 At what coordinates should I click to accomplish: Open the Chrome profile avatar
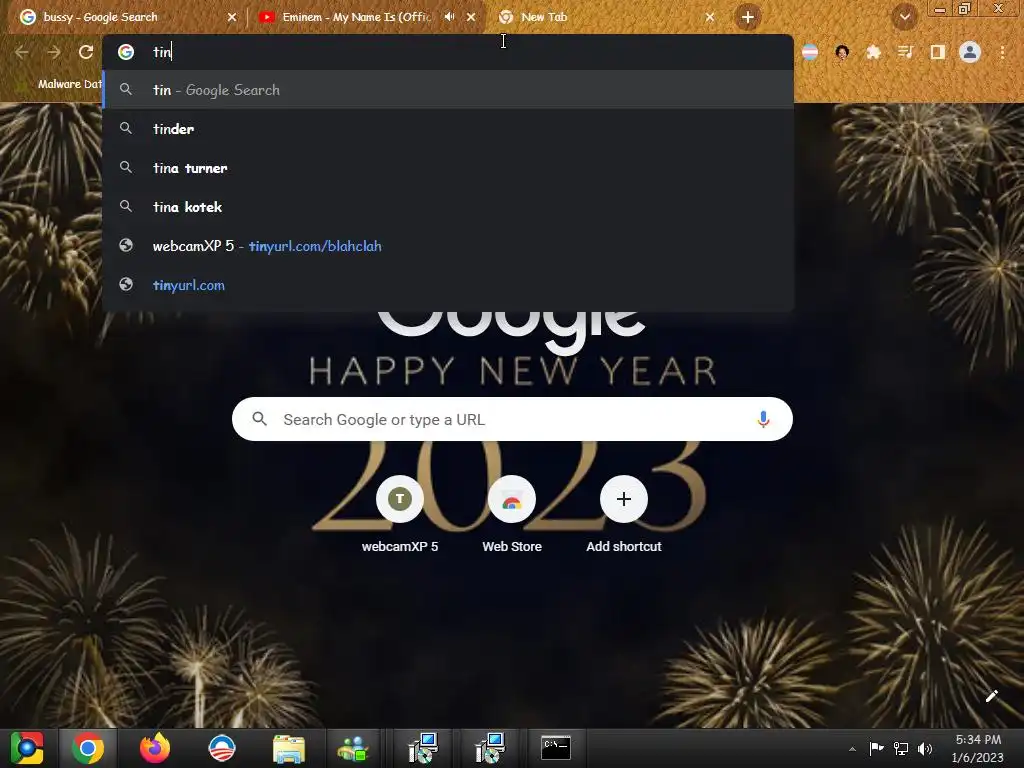click(x=970, y=52)
